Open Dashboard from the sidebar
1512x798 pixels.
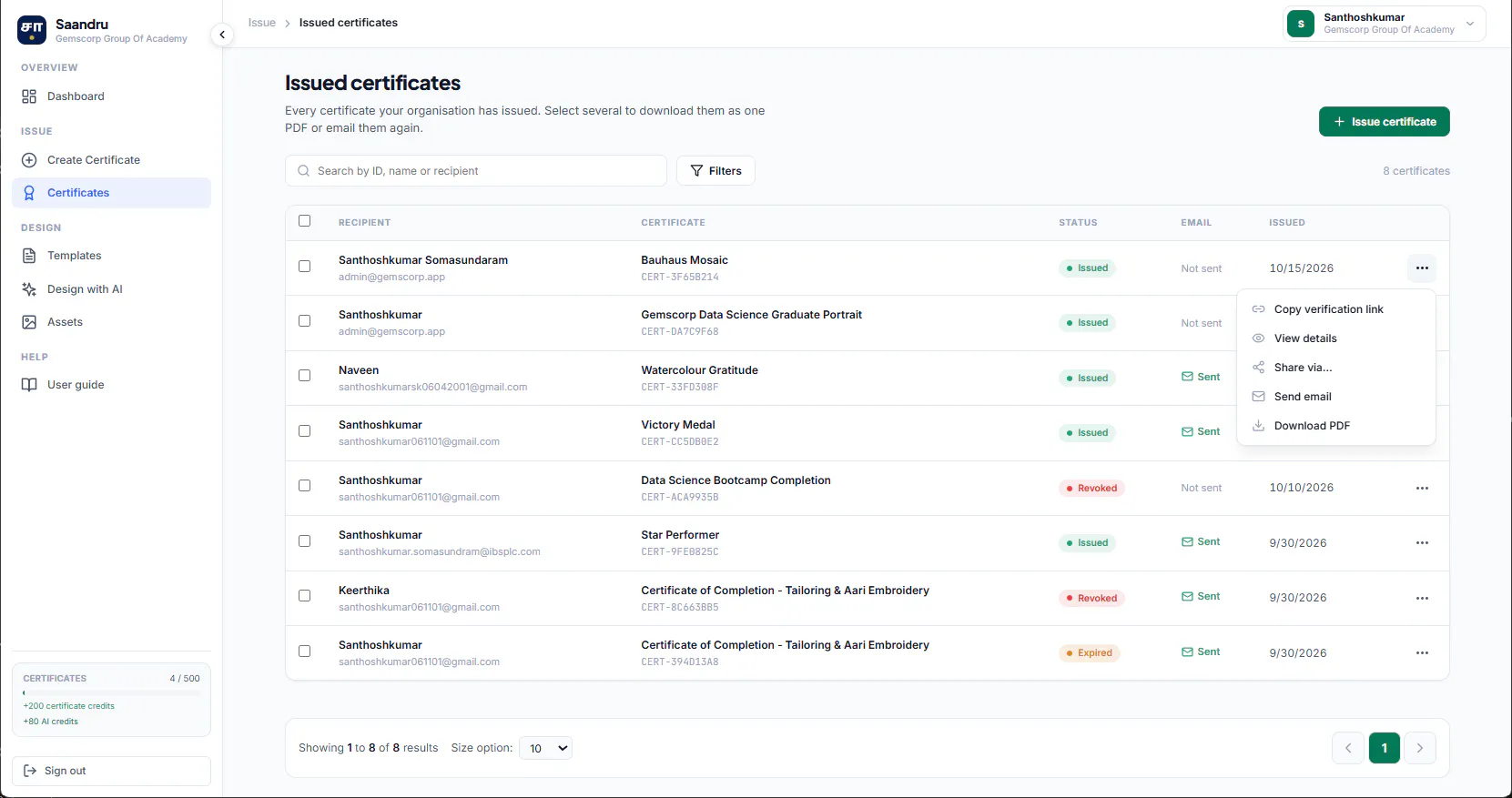pyautogui.click(x=111, y=96)
